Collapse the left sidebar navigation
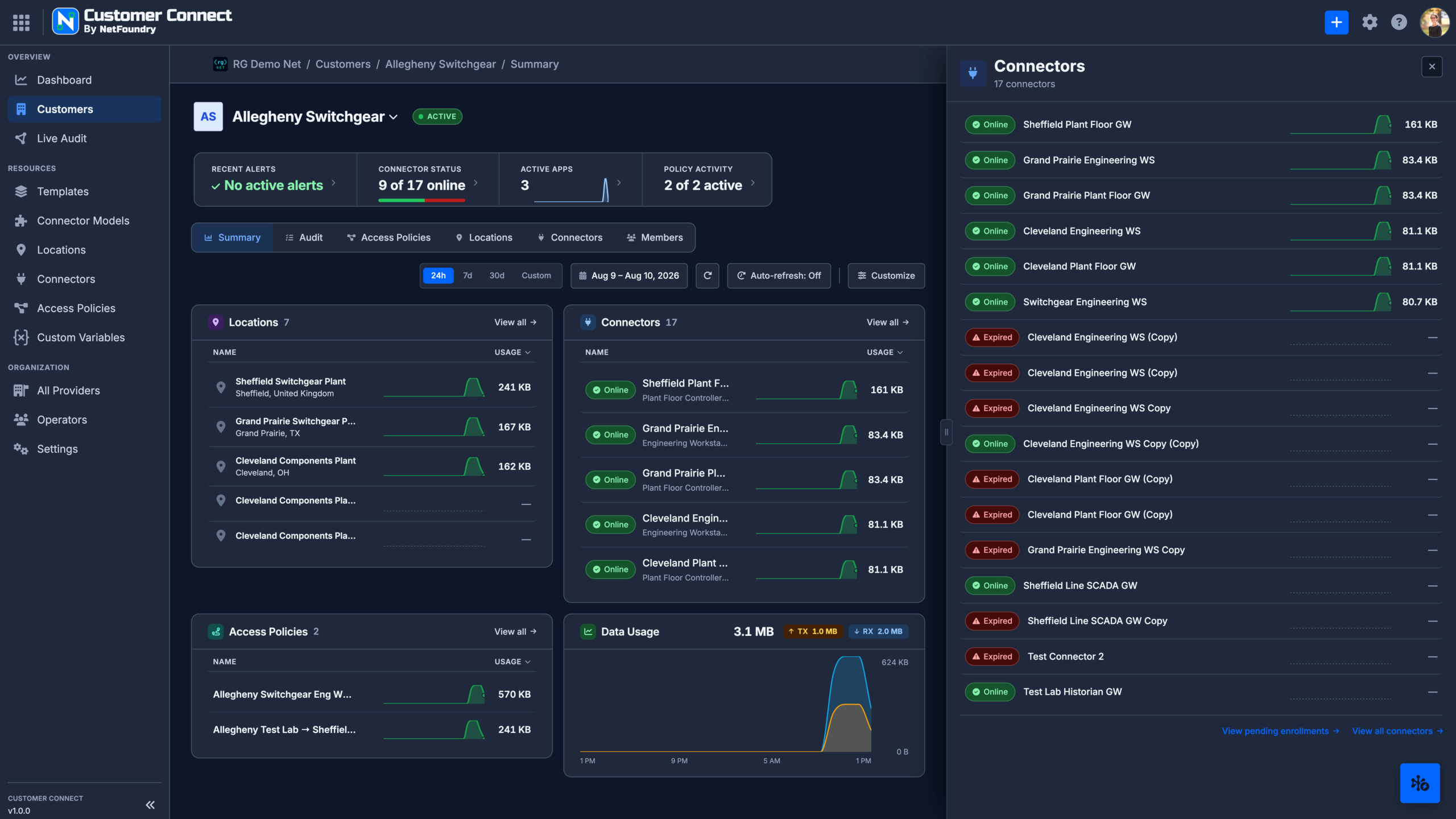Viewport: 1456px width, 819px height. pyautogui.click(x=150, y=804)
